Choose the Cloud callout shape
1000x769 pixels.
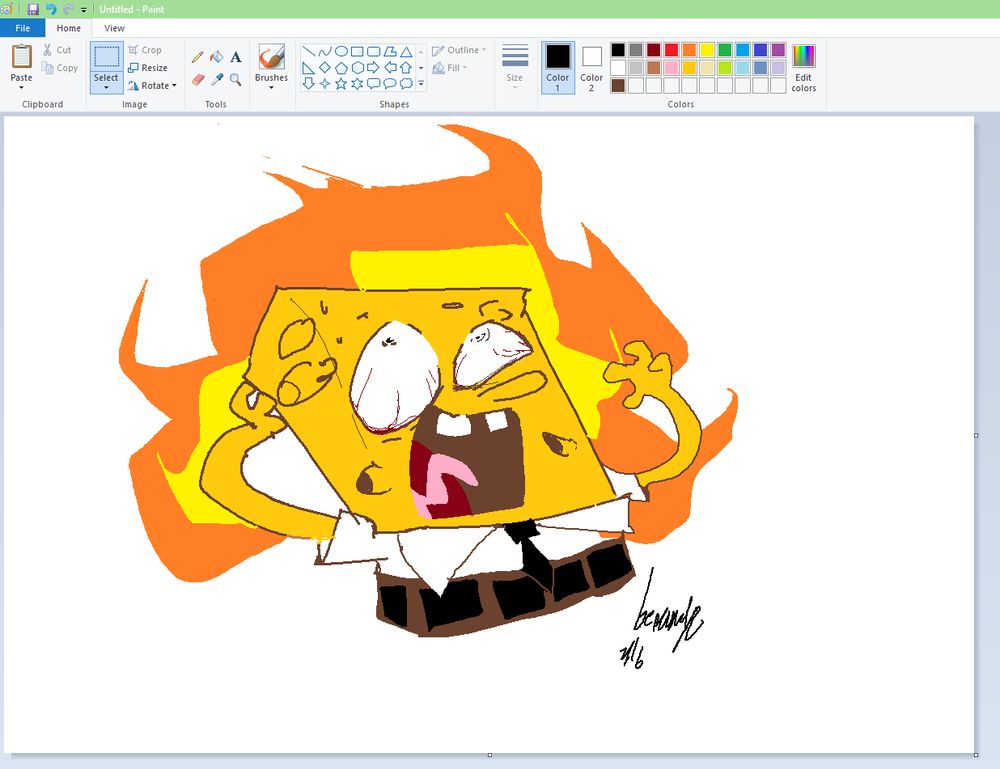coord(406,83)
